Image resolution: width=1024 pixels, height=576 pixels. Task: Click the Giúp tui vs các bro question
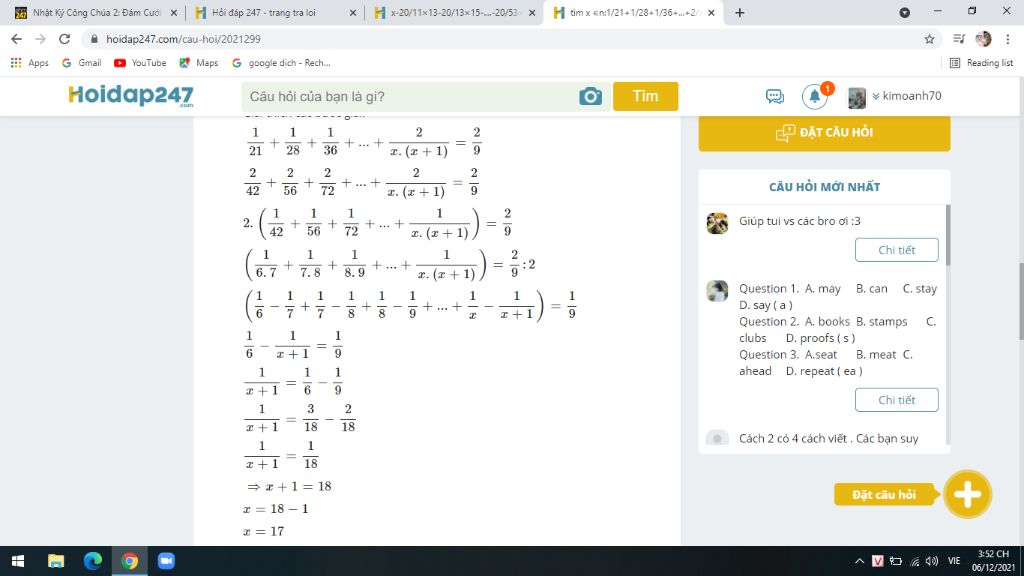(x=799, y=221)
